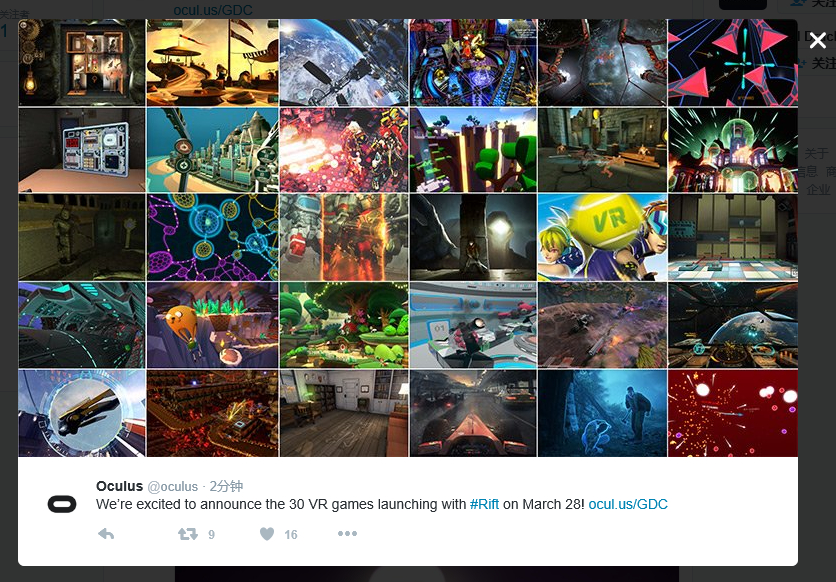Select the Earth space station thumbnail
Viewport: 836px width, 582px height.
pos(343,62)
